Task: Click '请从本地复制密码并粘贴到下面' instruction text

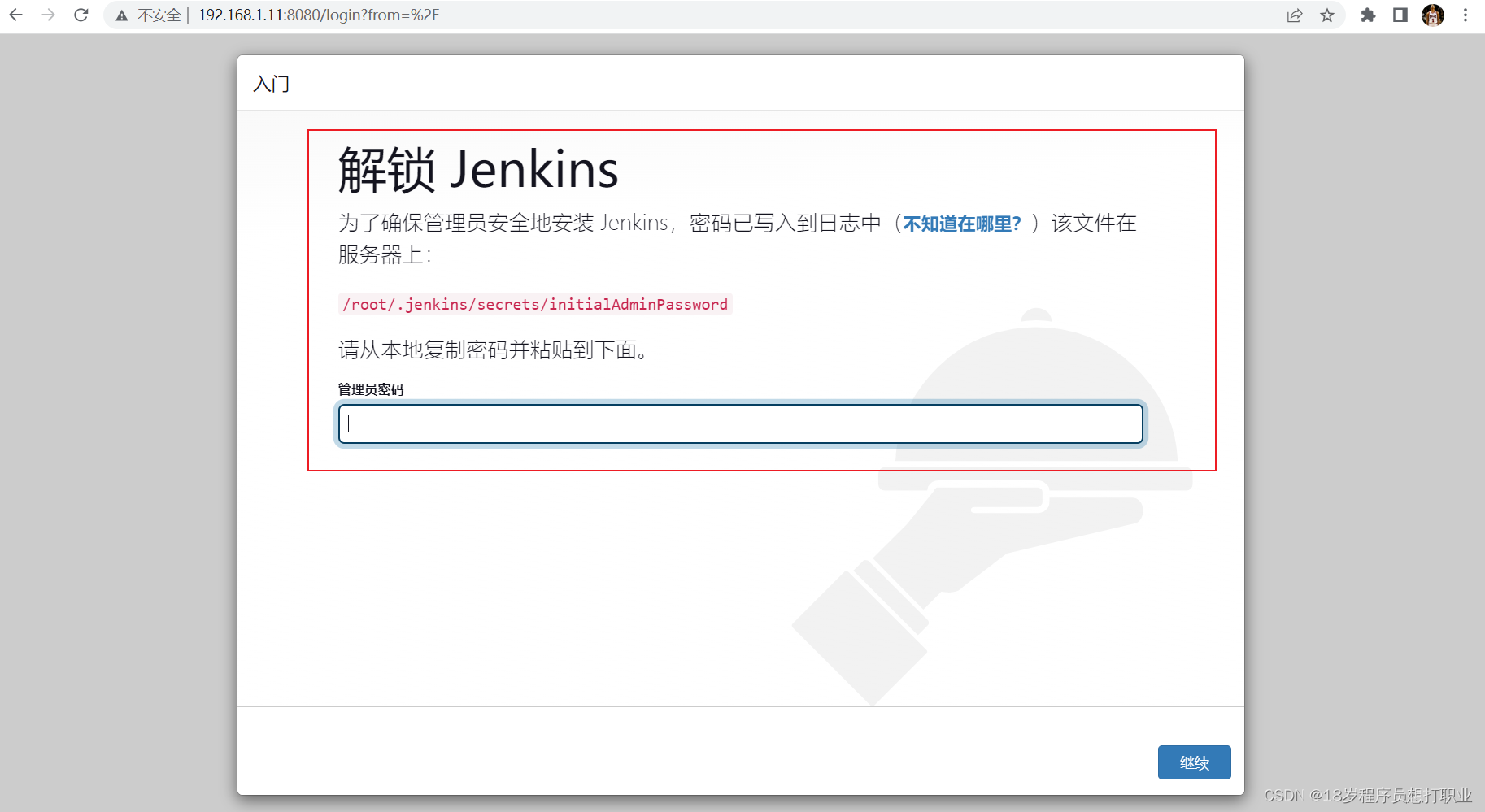Action: click(x=493, y=350)
